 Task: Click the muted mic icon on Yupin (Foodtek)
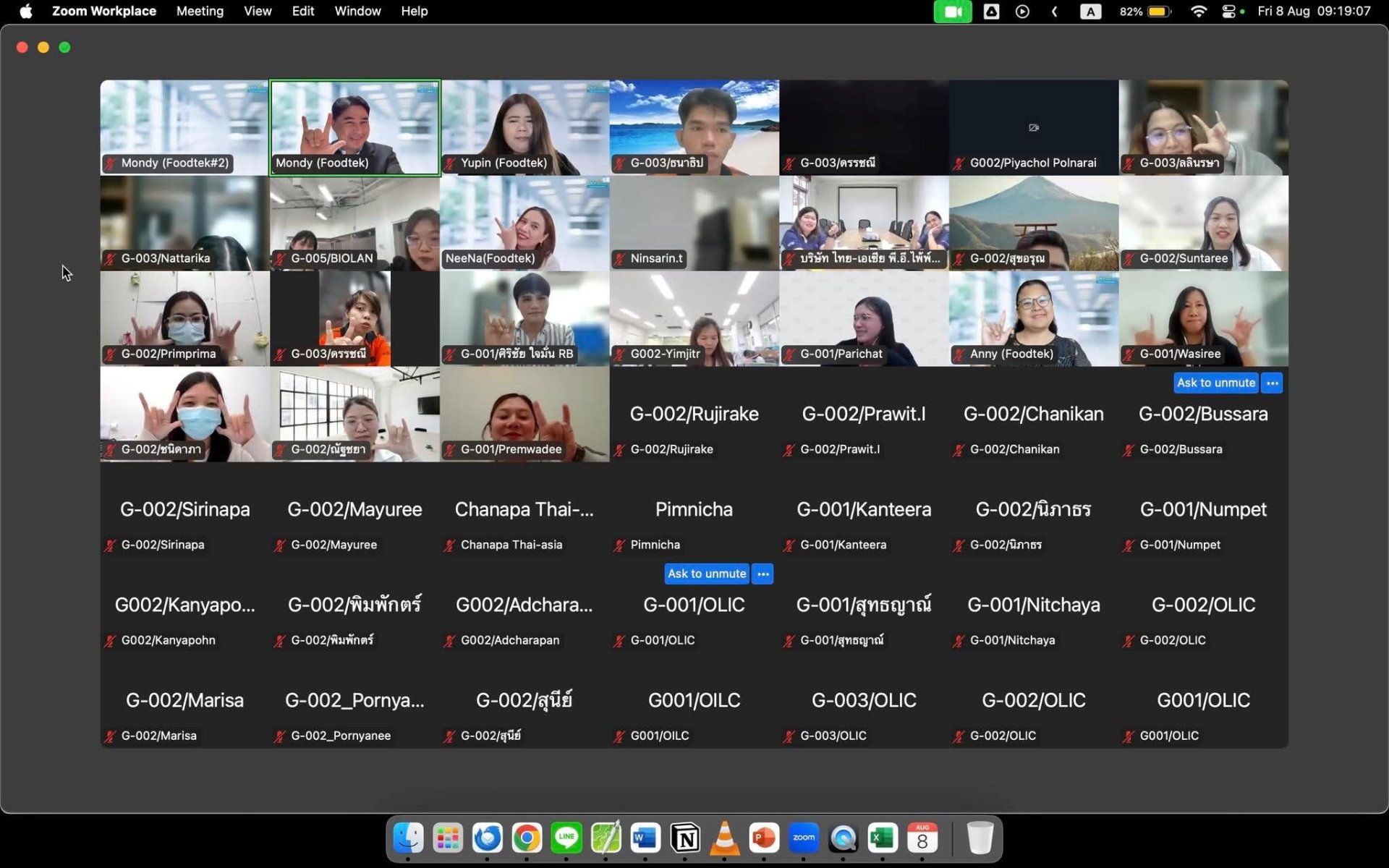click(450, 163)
